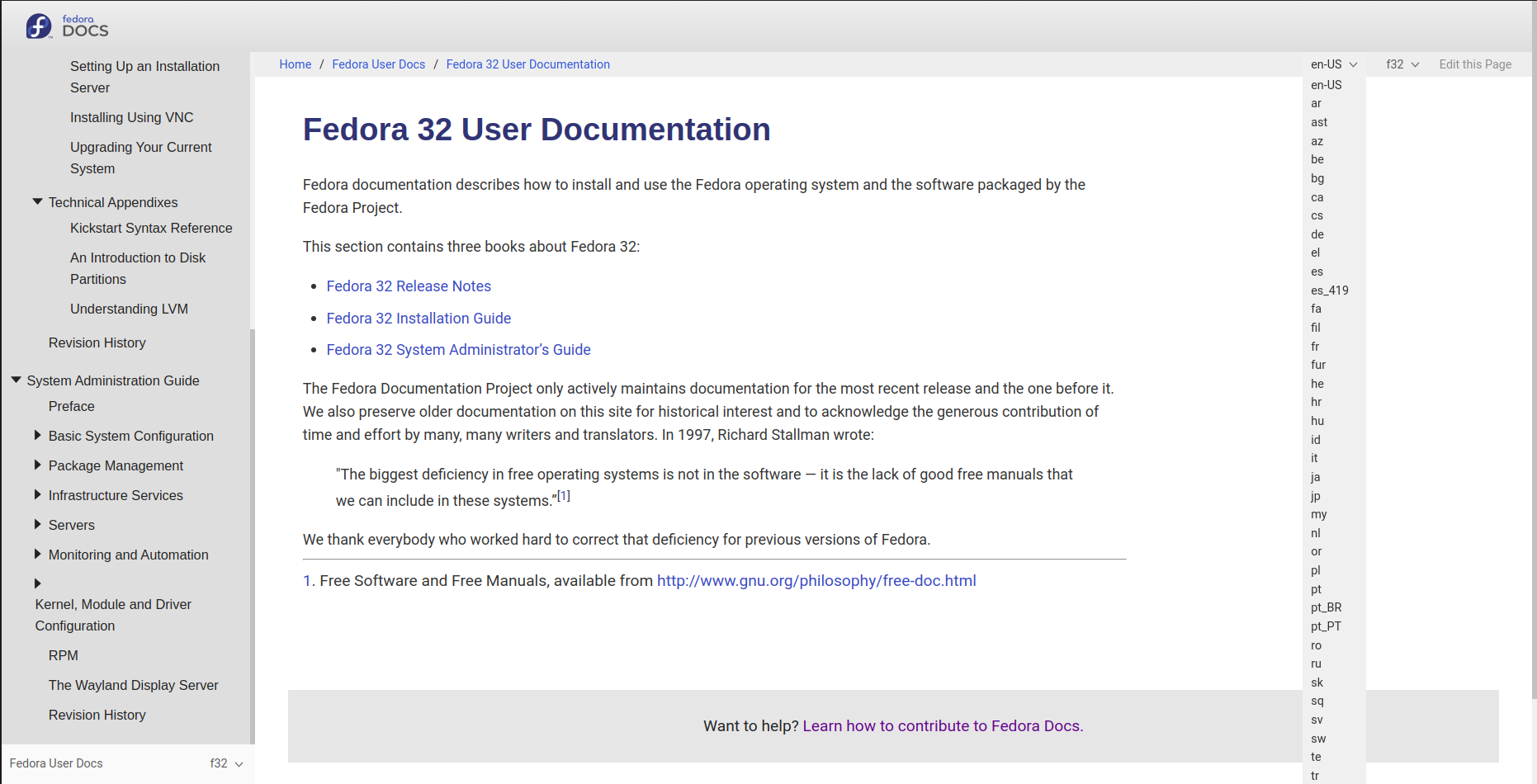This screenshot has height=784, width=1537.
Task: Expand the Basic System Configuration arrow
Action: [37, 435]
